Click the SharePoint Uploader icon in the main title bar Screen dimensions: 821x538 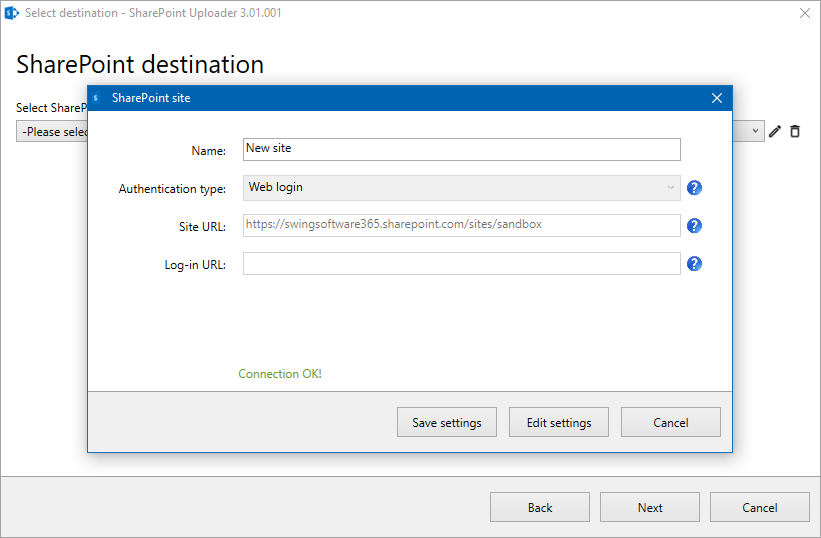coord(12,13)
